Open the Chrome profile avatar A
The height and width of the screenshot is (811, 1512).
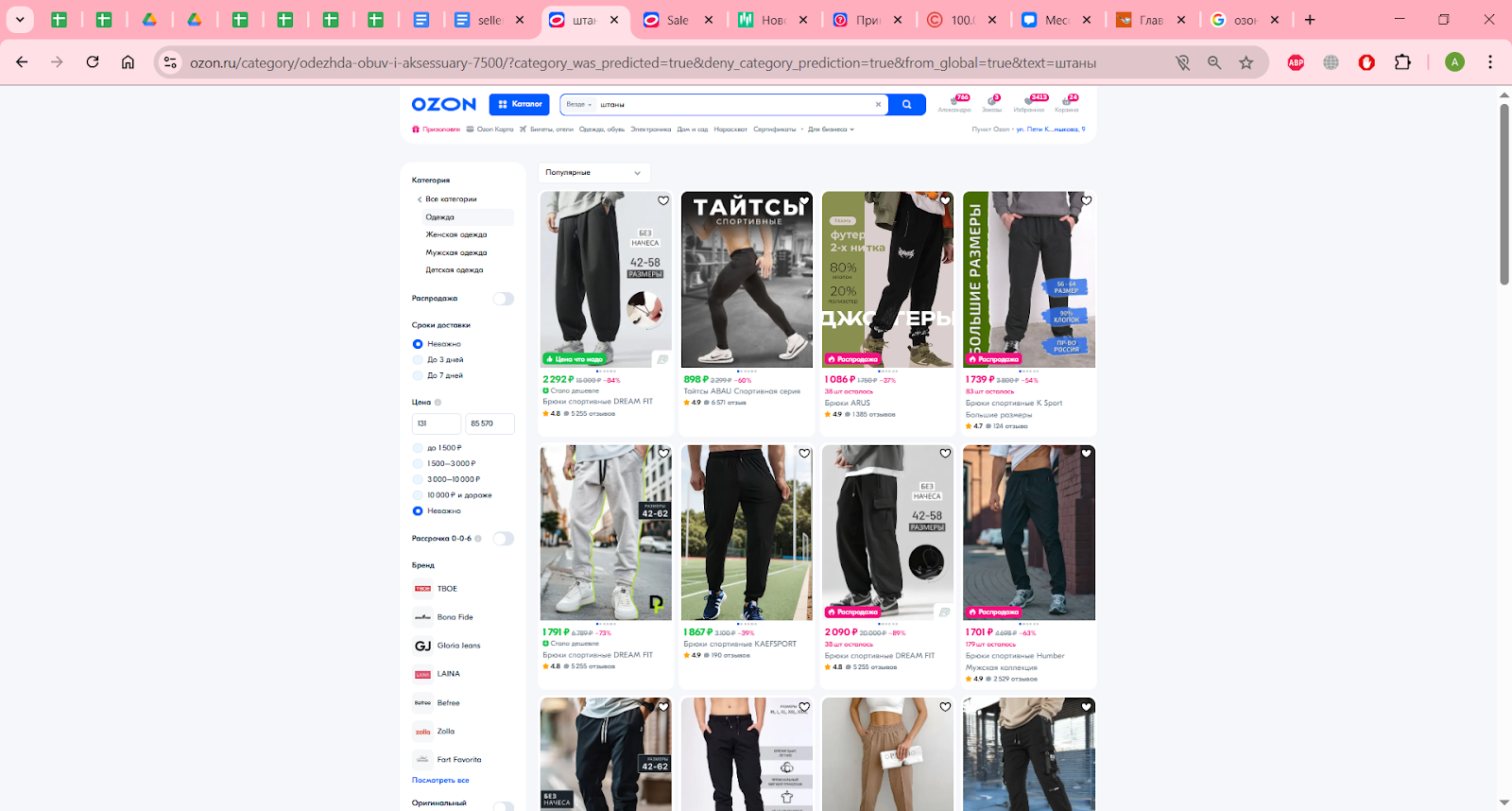click(x=1454, y=62)
